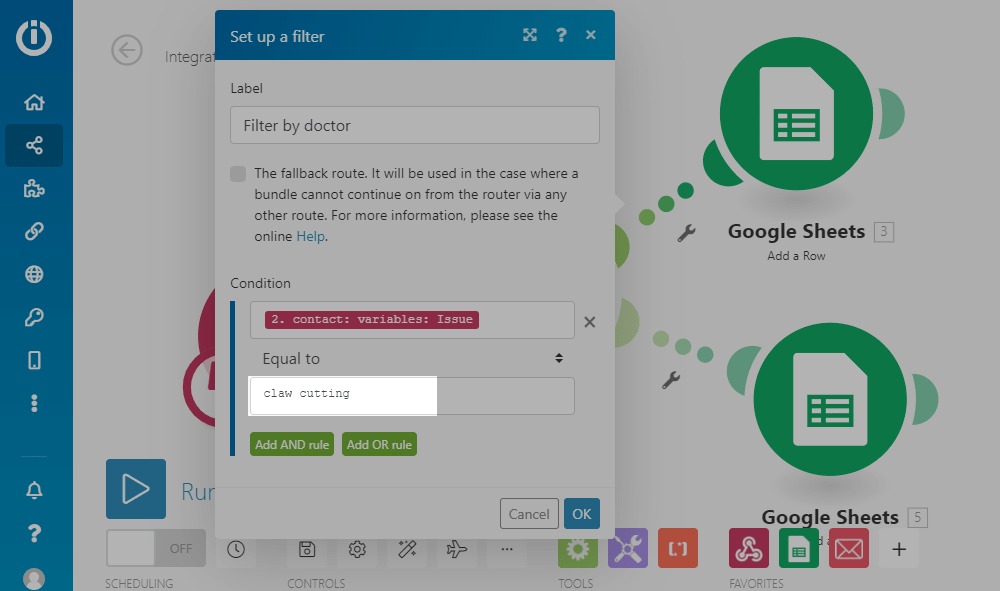Open schedule settings clock icon
The height and width of the screenshot is (591, 1000).
click(236, 549)
